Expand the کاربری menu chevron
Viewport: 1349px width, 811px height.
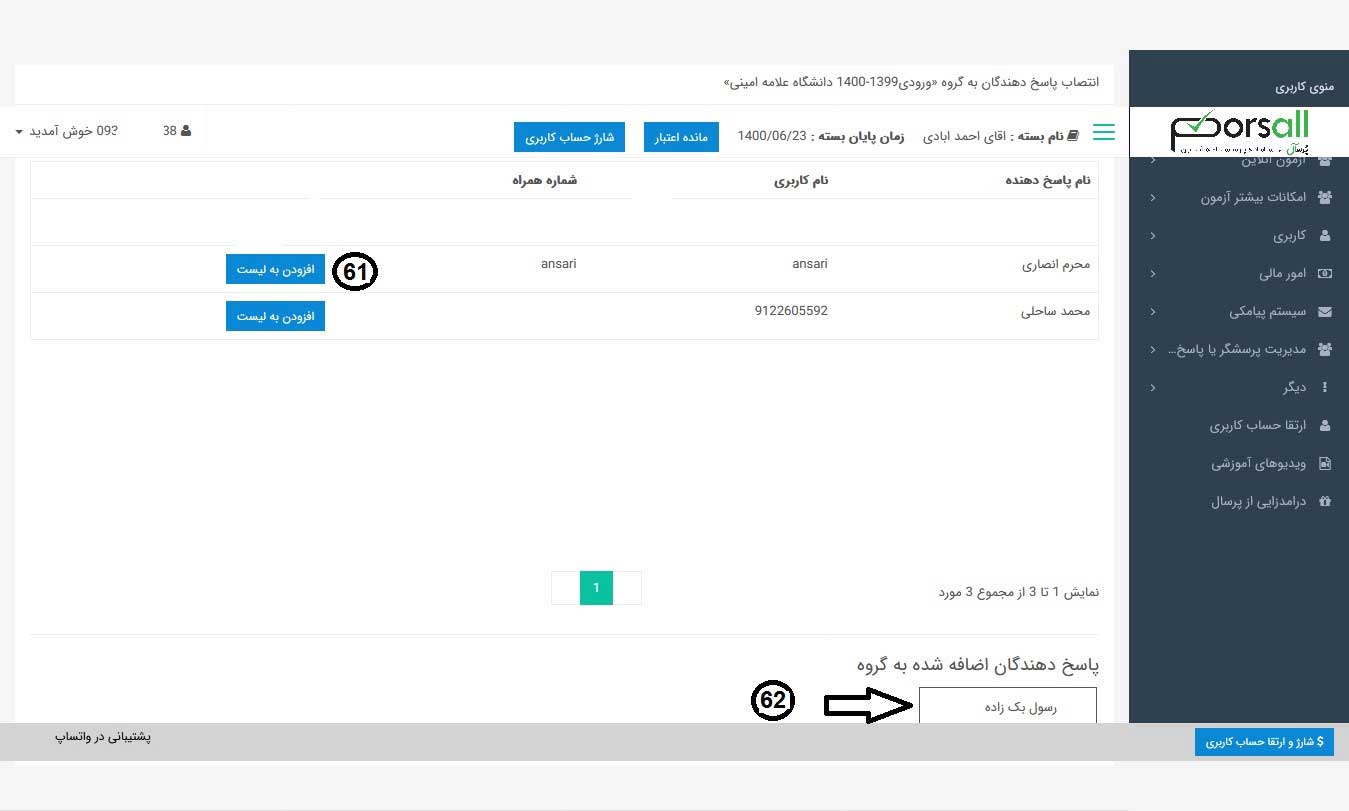coord(1153,236)
